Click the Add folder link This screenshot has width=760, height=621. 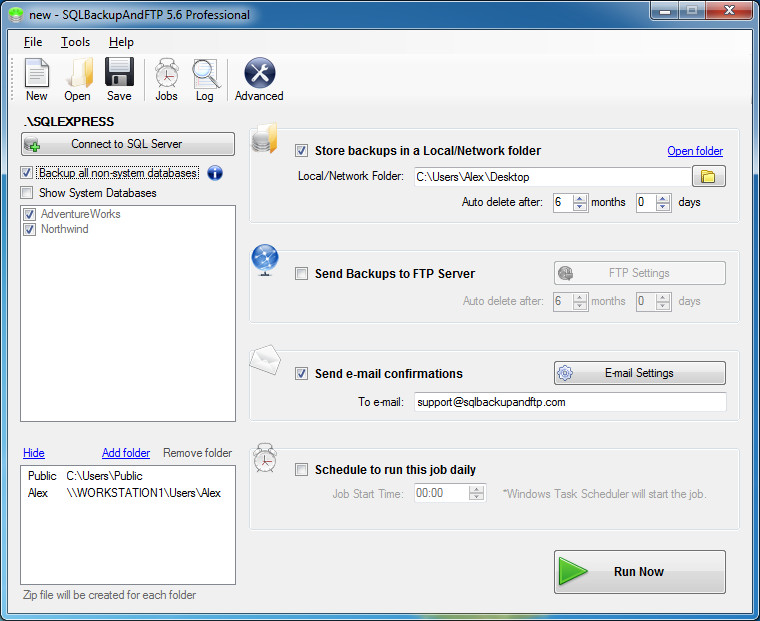click(126, 453)
